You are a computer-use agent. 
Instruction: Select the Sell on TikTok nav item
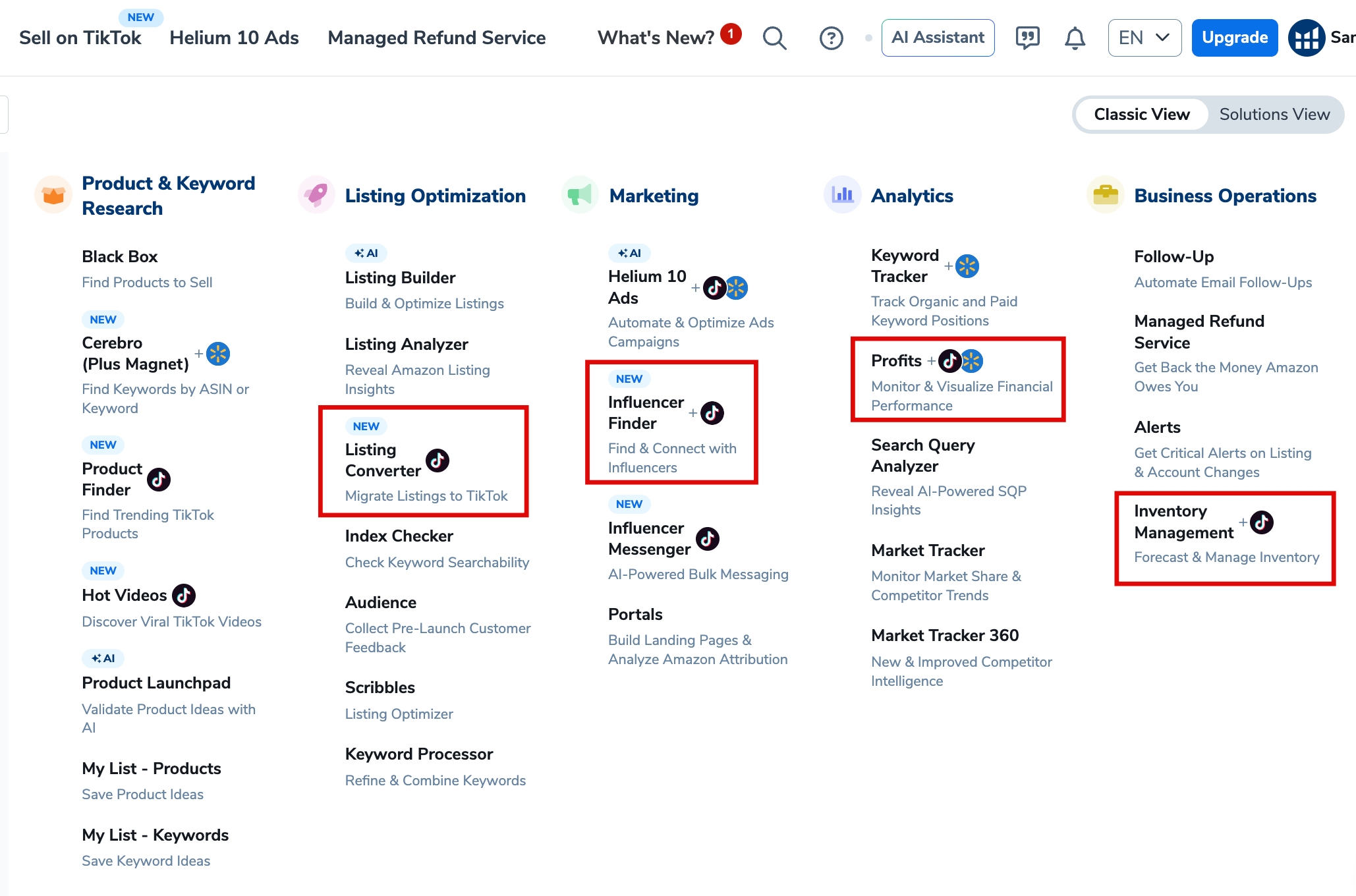(x=80, y=38)
